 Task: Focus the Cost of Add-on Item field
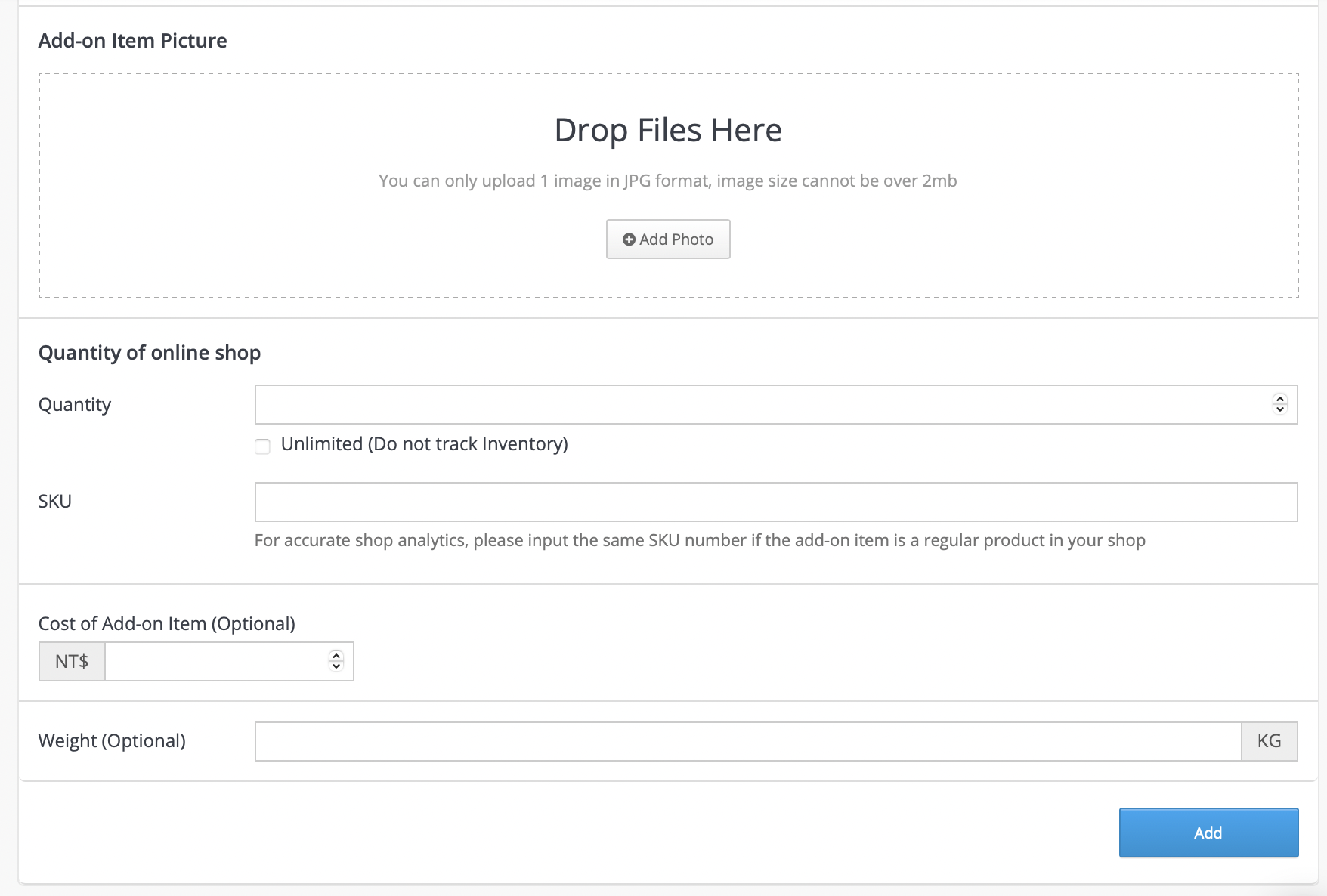coord(229,661)
